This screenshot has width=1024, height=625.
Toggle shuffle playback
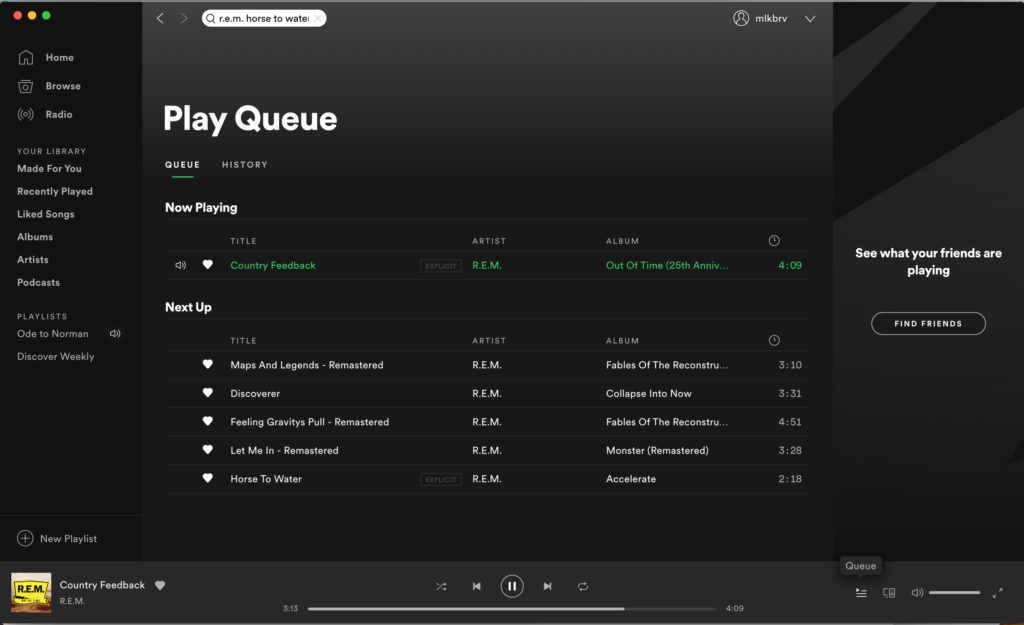tap(441, 586)
